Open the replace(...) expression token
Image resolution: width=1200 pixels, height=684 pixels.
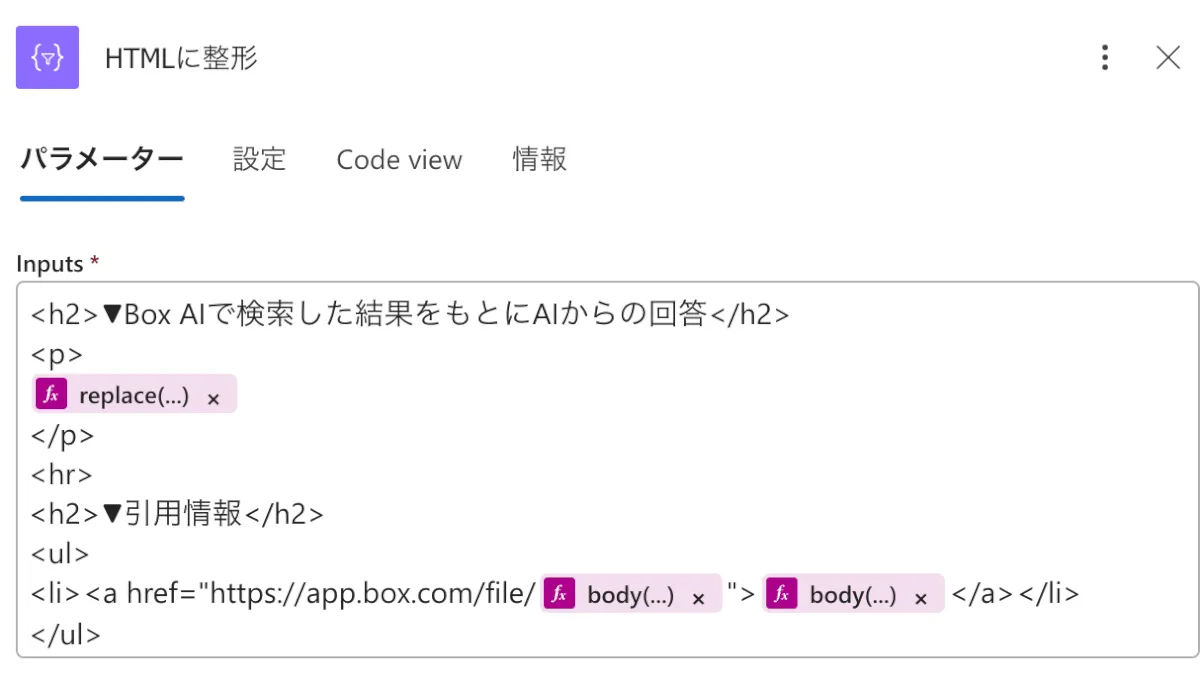[x=133, y=395]
